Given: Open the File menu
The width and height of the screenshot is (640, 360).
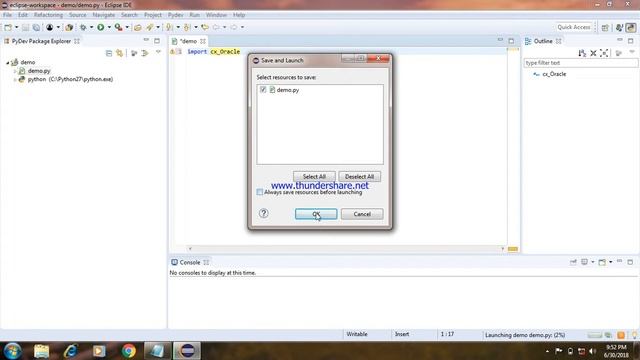Looking at the screenshot, I should (7, 15).
